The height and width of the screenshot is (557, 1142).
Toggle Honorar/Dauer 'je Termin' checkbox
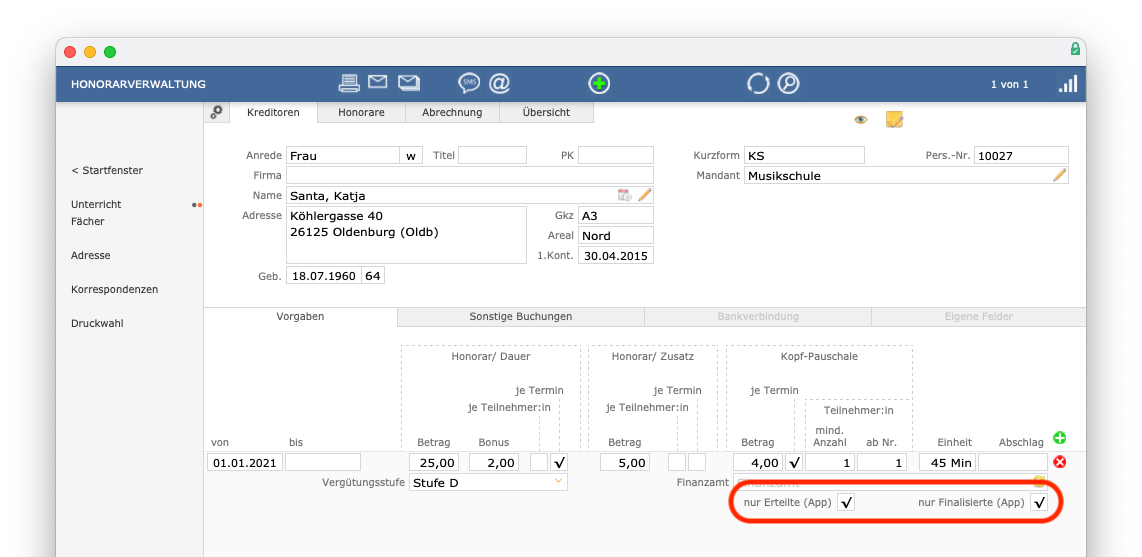click(x=559, y=462)
